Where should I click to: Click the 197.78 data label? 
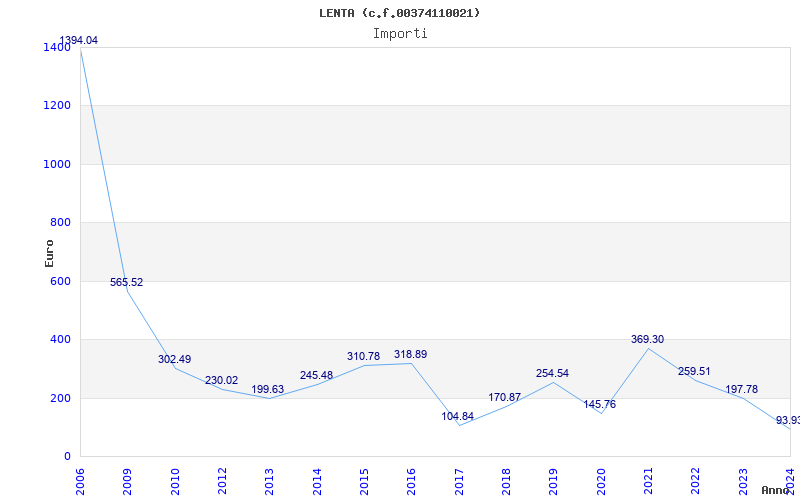(x=741, y=389)
